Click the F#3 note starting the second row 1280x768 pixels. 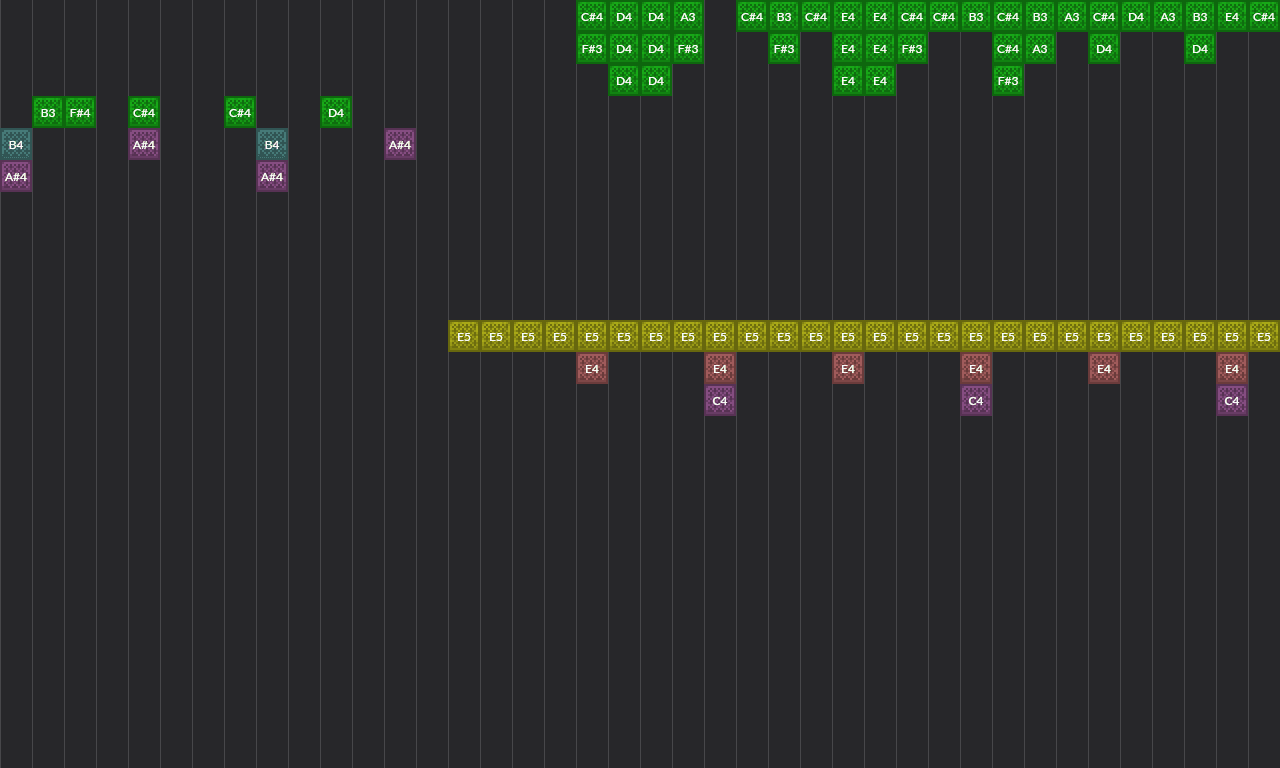(591, 48)
